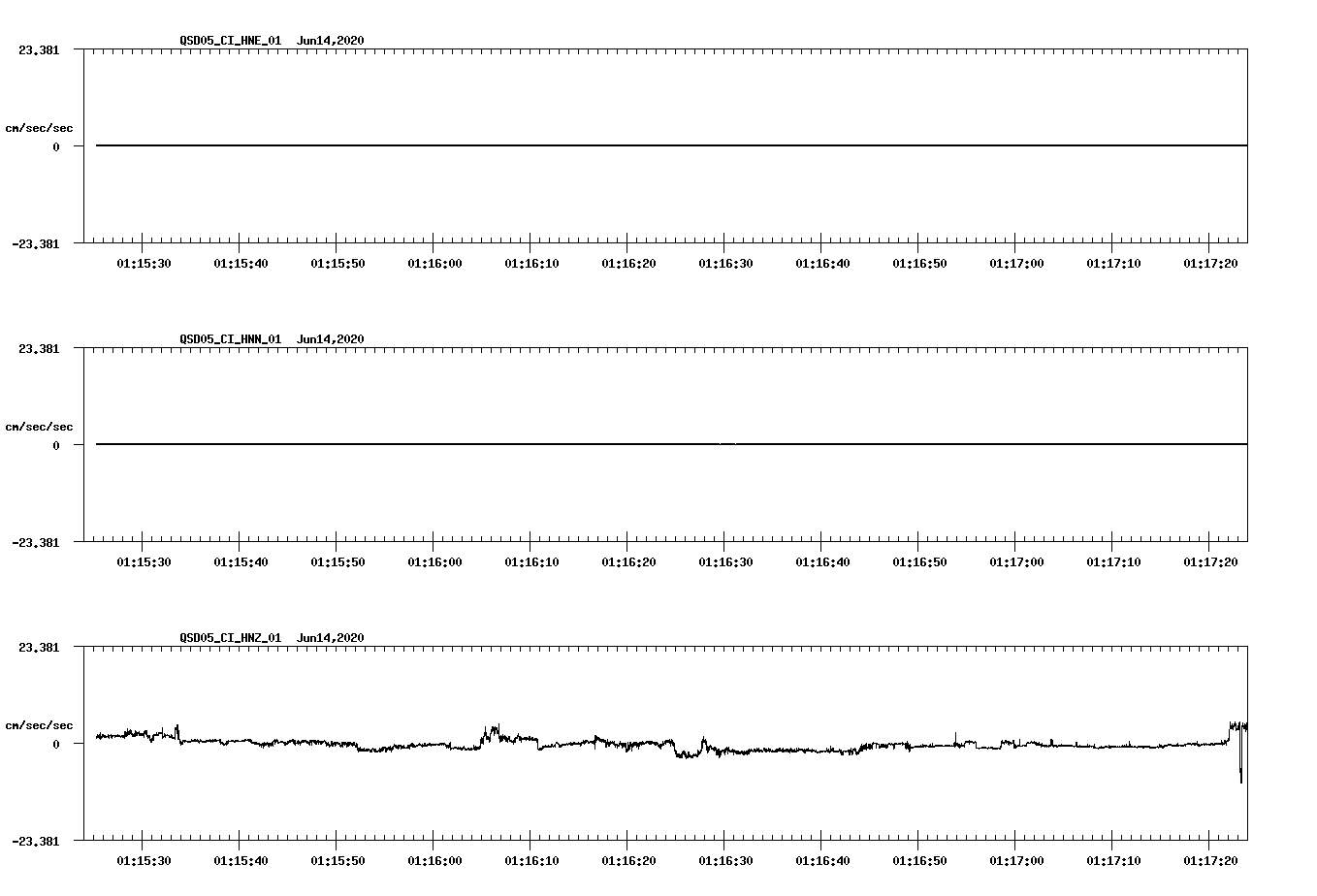
Task: Click the 0 axis label of HNZ plot
Action: [56, 745]
